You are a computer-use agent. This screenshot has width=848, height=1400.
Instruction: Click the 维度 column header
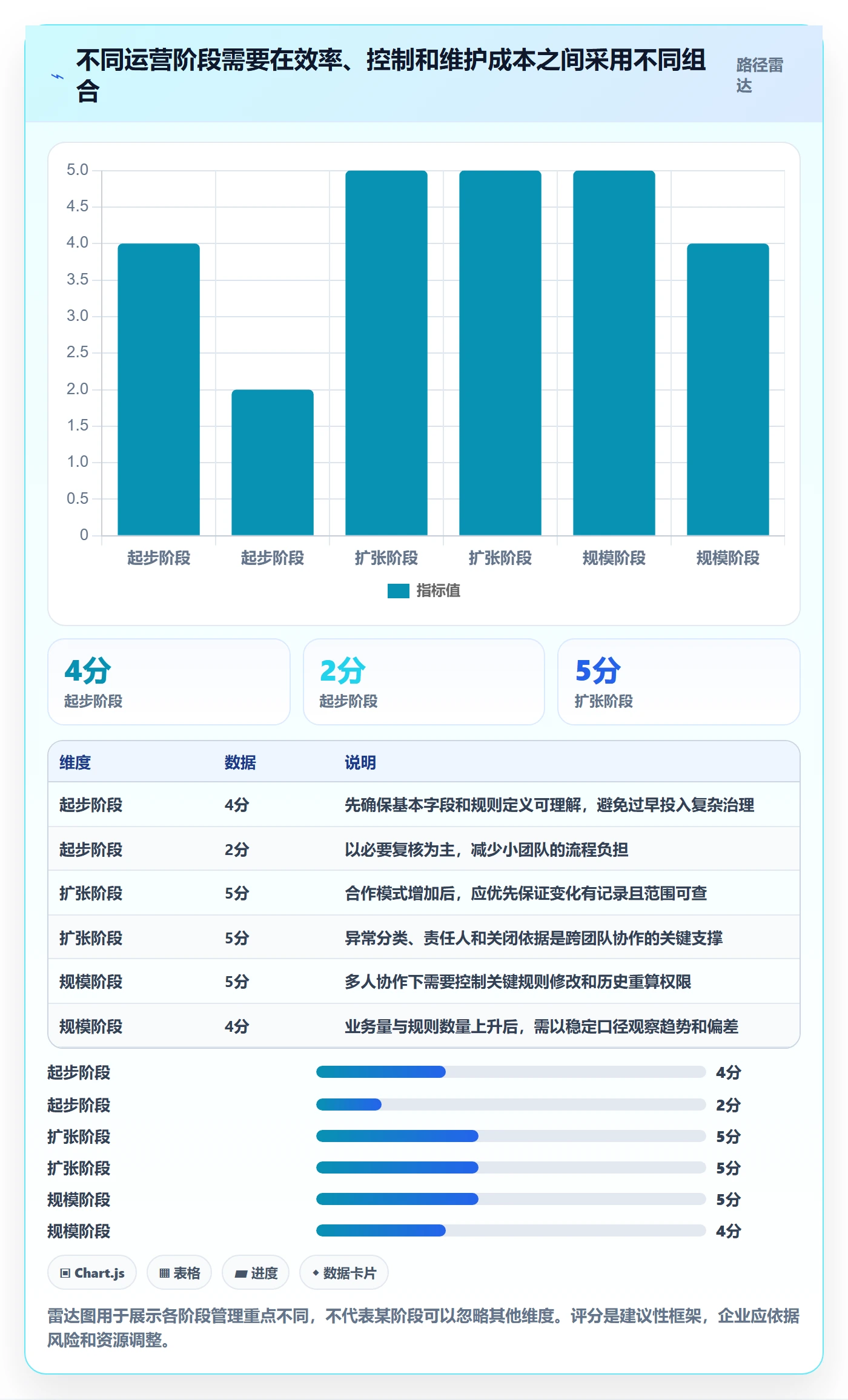click(x=75, y=762)
